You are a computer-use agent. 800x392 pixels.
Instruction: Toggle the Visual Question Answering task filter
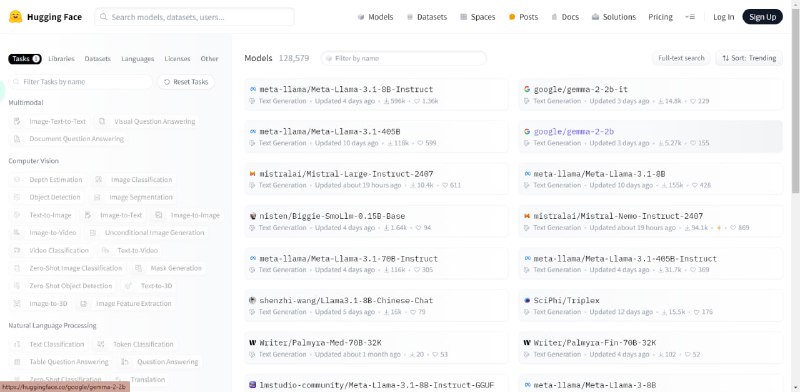[x=147, y=121]
